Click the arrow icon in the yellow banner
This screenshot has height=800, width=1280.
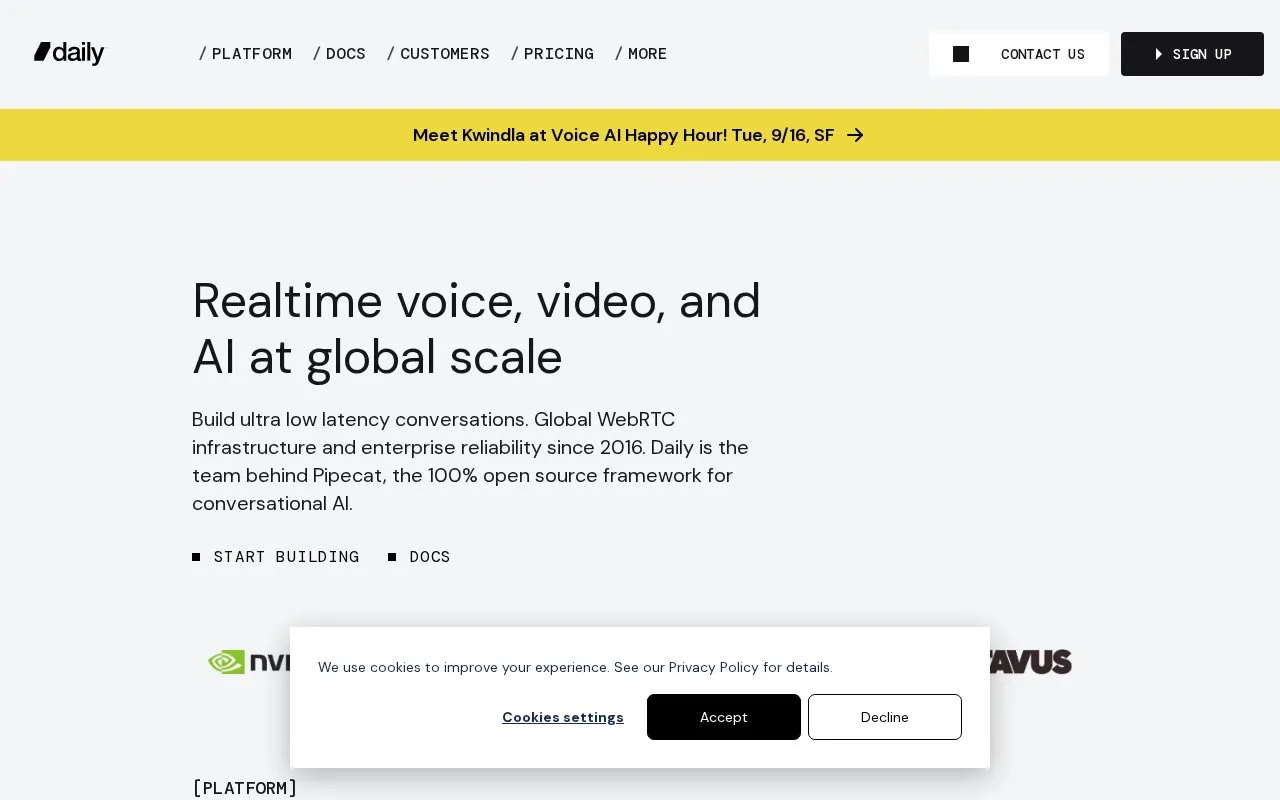(x=855, y=135)
